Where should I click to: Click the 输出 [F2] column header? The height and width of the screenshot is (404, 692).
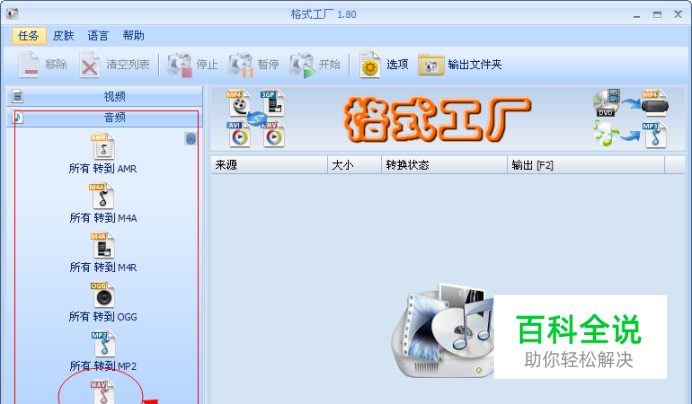coord(586,165)
